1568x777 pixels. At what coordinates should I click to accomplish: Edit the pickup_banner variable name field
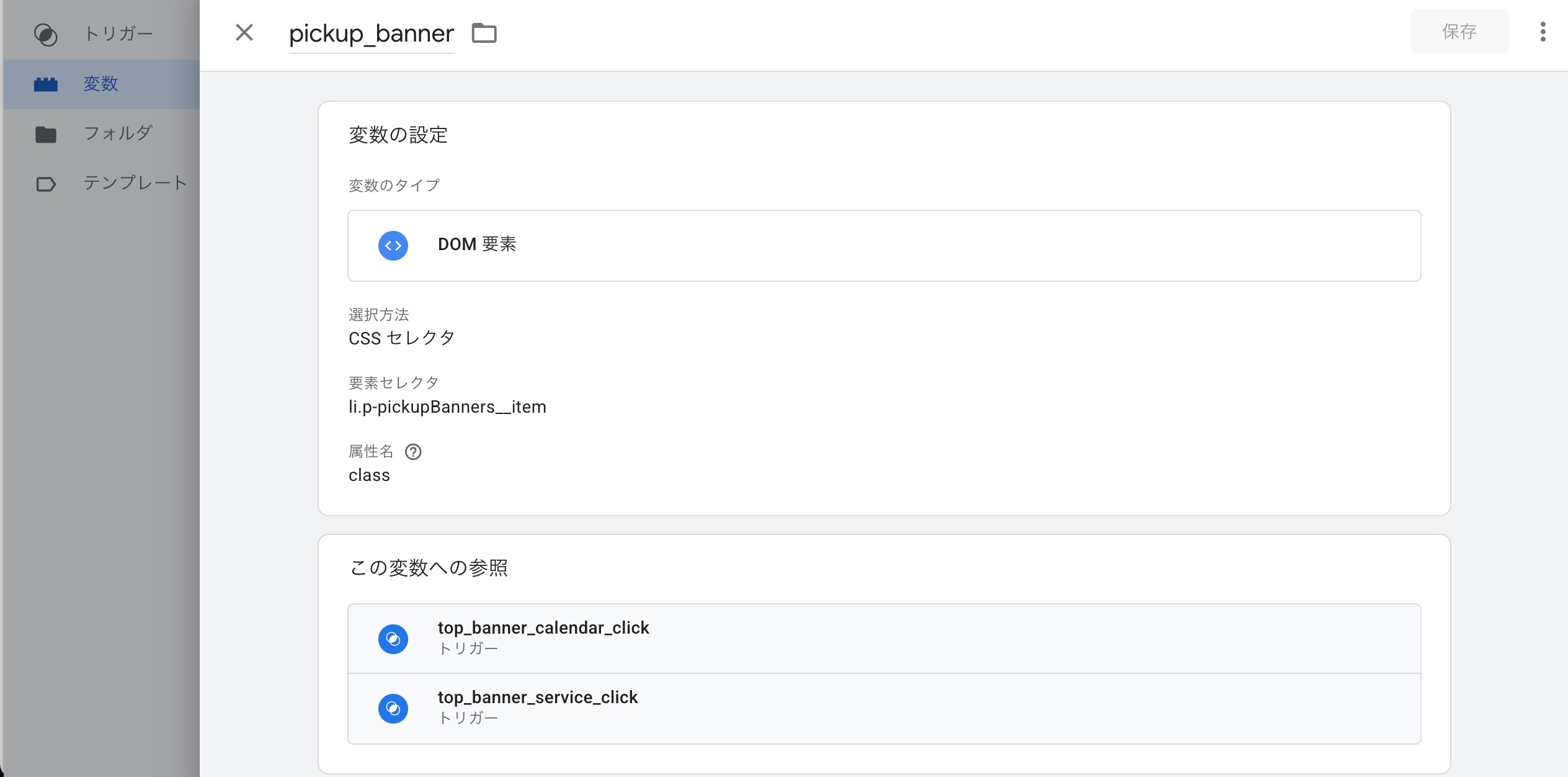coord(371,34)
